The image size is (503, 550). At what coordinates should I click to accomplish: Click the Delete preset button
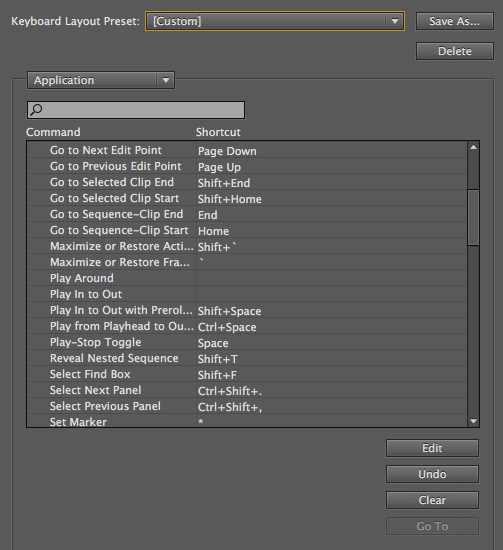click(x=455, y=51)
